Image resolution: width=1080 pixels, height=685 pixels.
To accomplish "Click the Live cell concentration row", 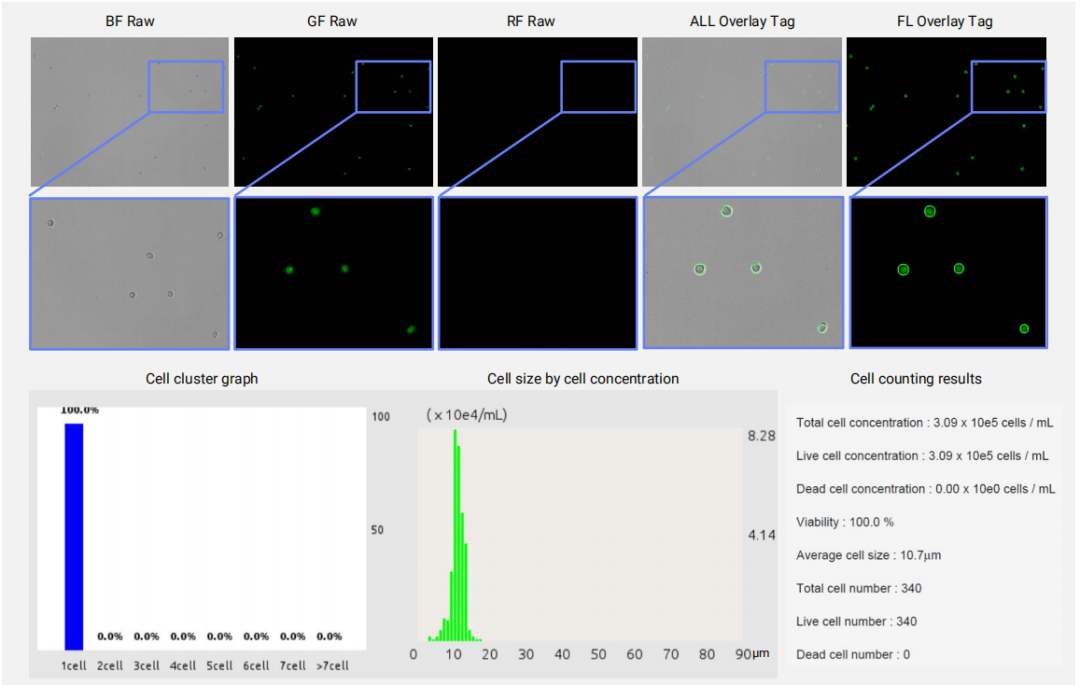I will (924, 456).
